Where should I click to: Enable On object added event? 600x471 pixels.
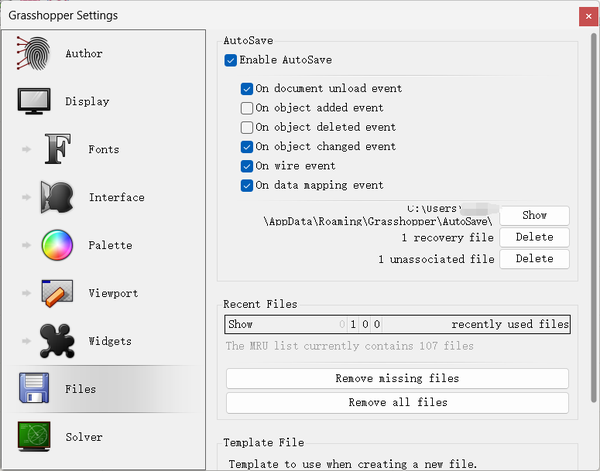pos(247,108)
